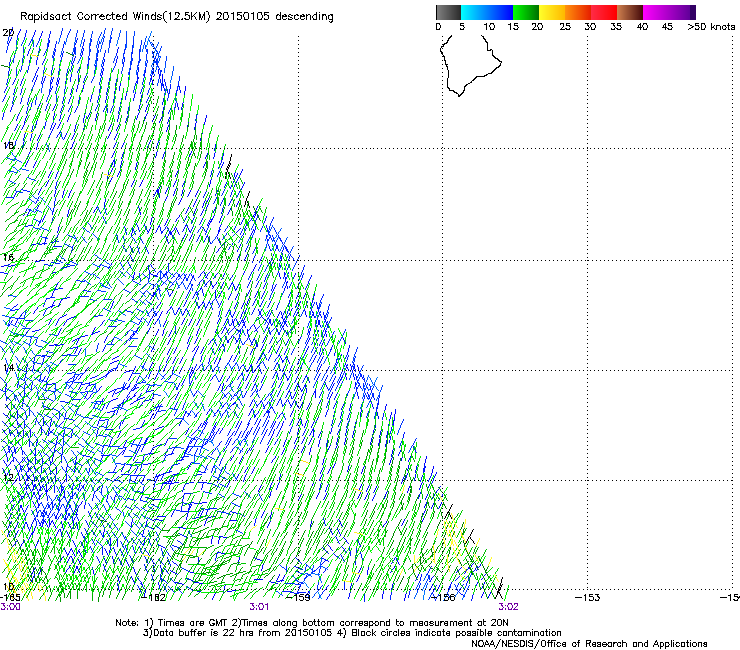Image resolution: width=740 pixels, height=650 pixels.
Task: Click the dark purple 45-50 knots legend swatch
Action: [682, 12]
